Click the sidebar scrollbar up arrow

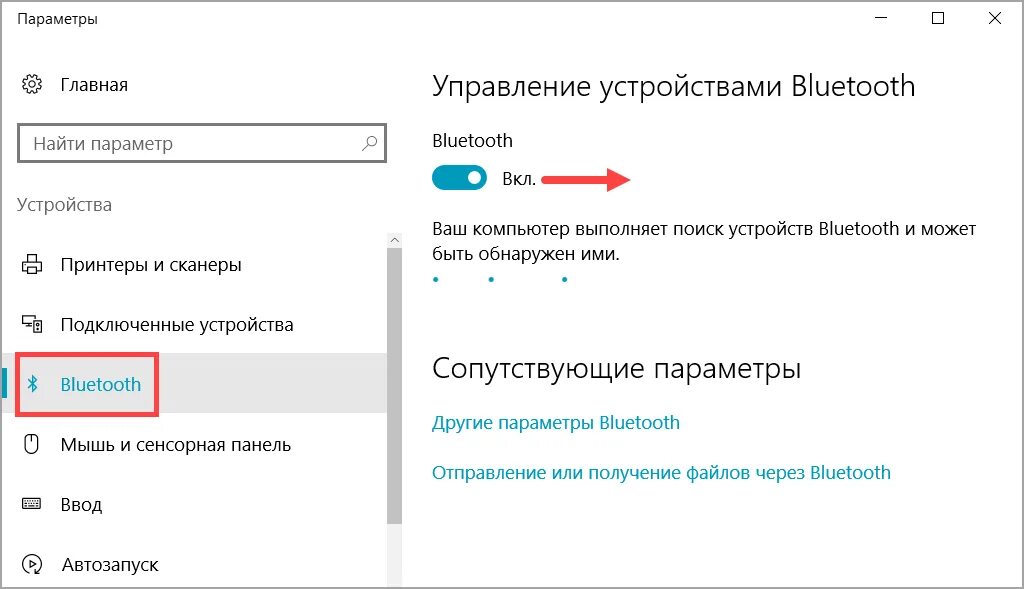pyautogui.click(x=394, y=240)
